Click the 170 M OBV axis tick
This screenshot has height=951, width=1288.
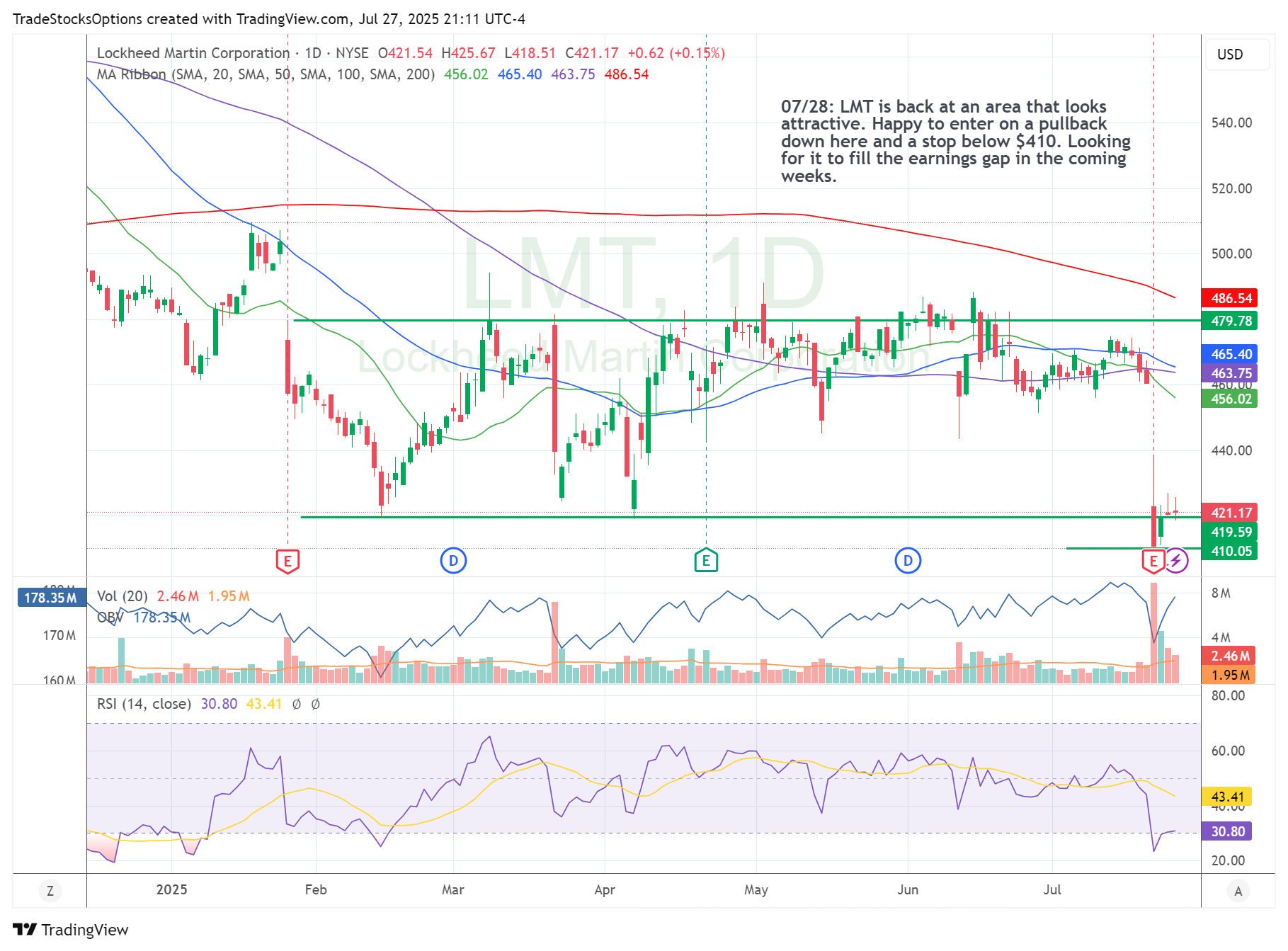[x=59, y=636]
